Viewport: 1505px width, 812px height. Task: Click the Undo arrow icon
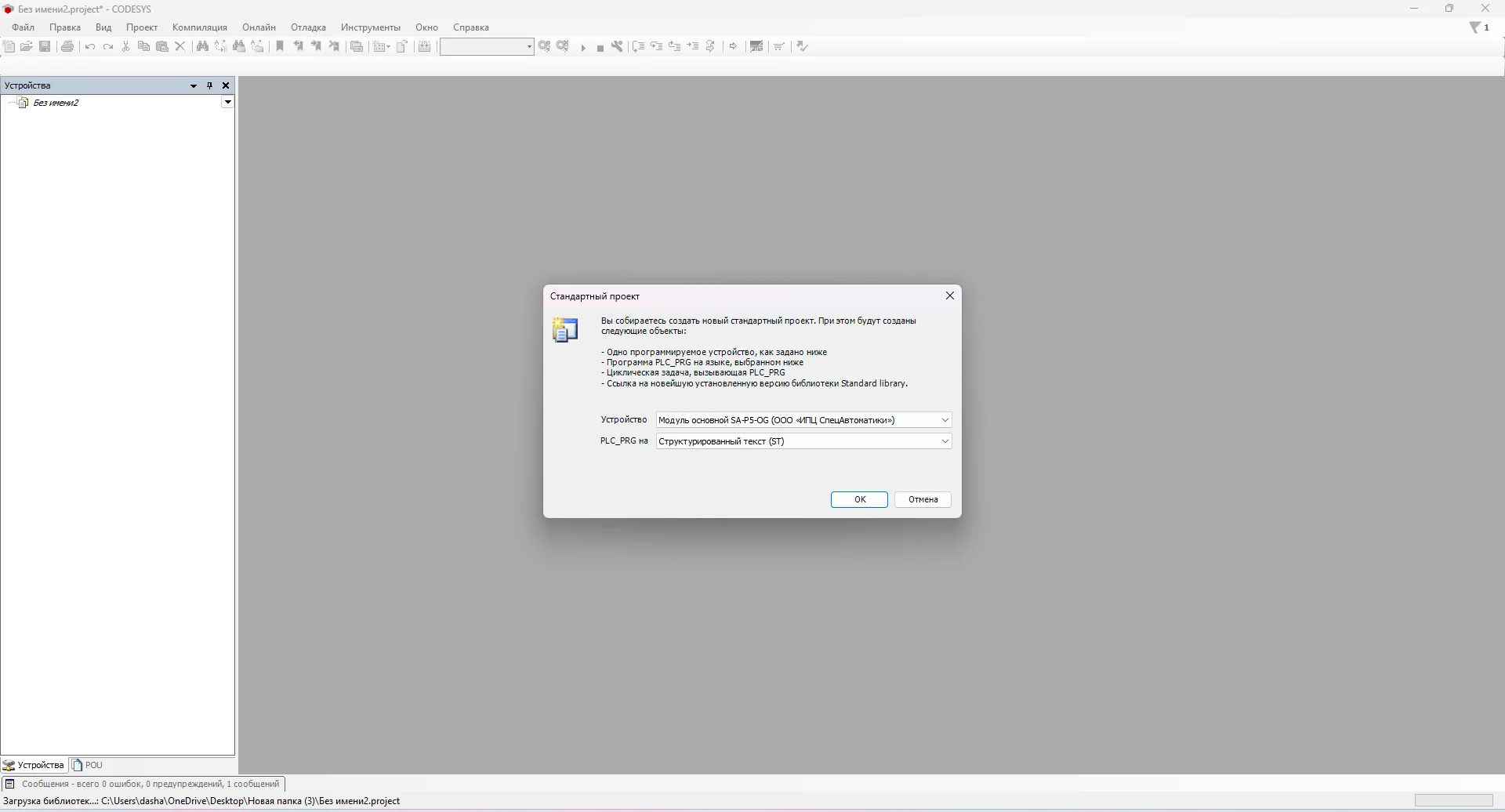90,47
